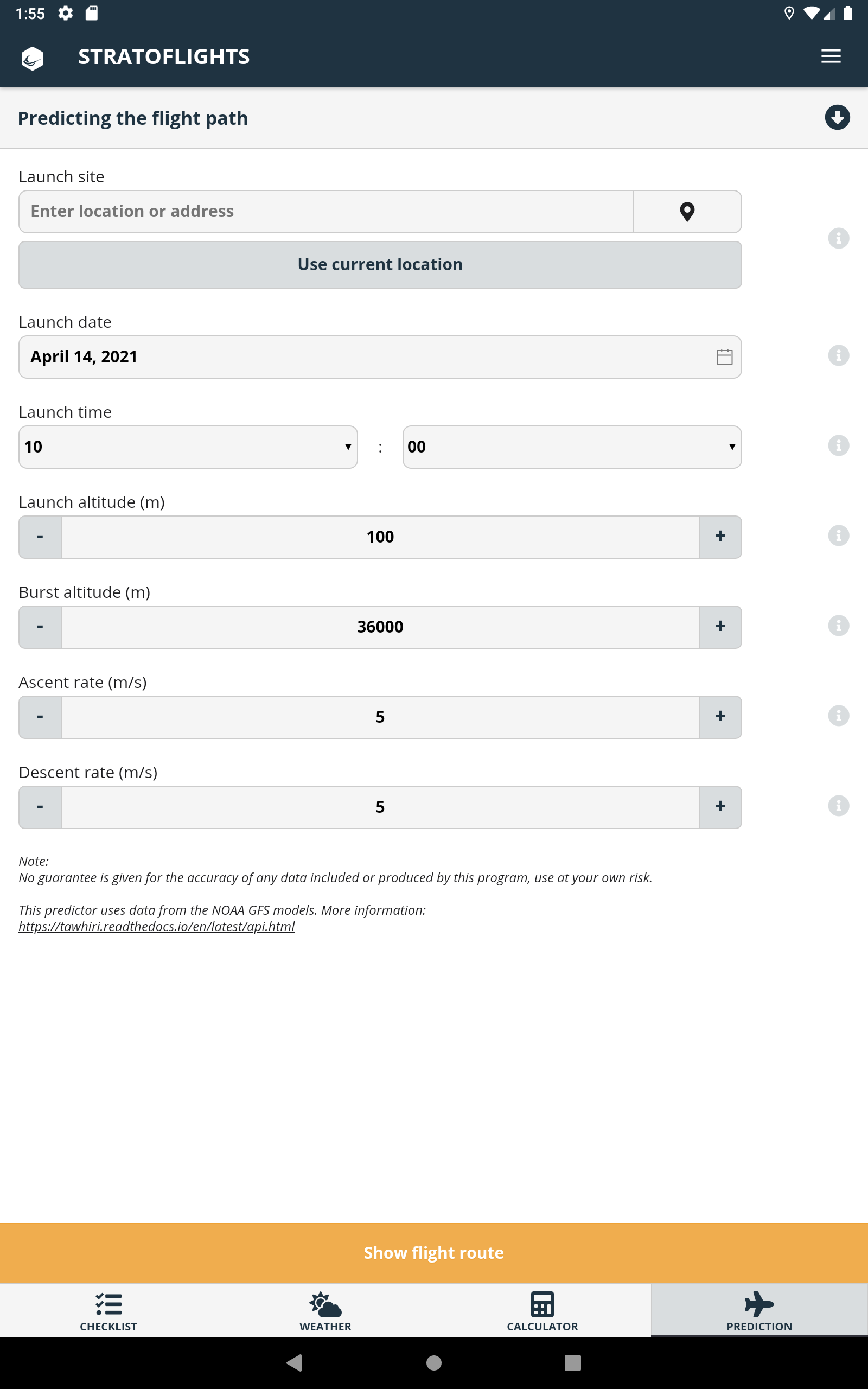Switch to the Weather tab
Viewport: 868px width, 1389px height.
[325, 1311]
